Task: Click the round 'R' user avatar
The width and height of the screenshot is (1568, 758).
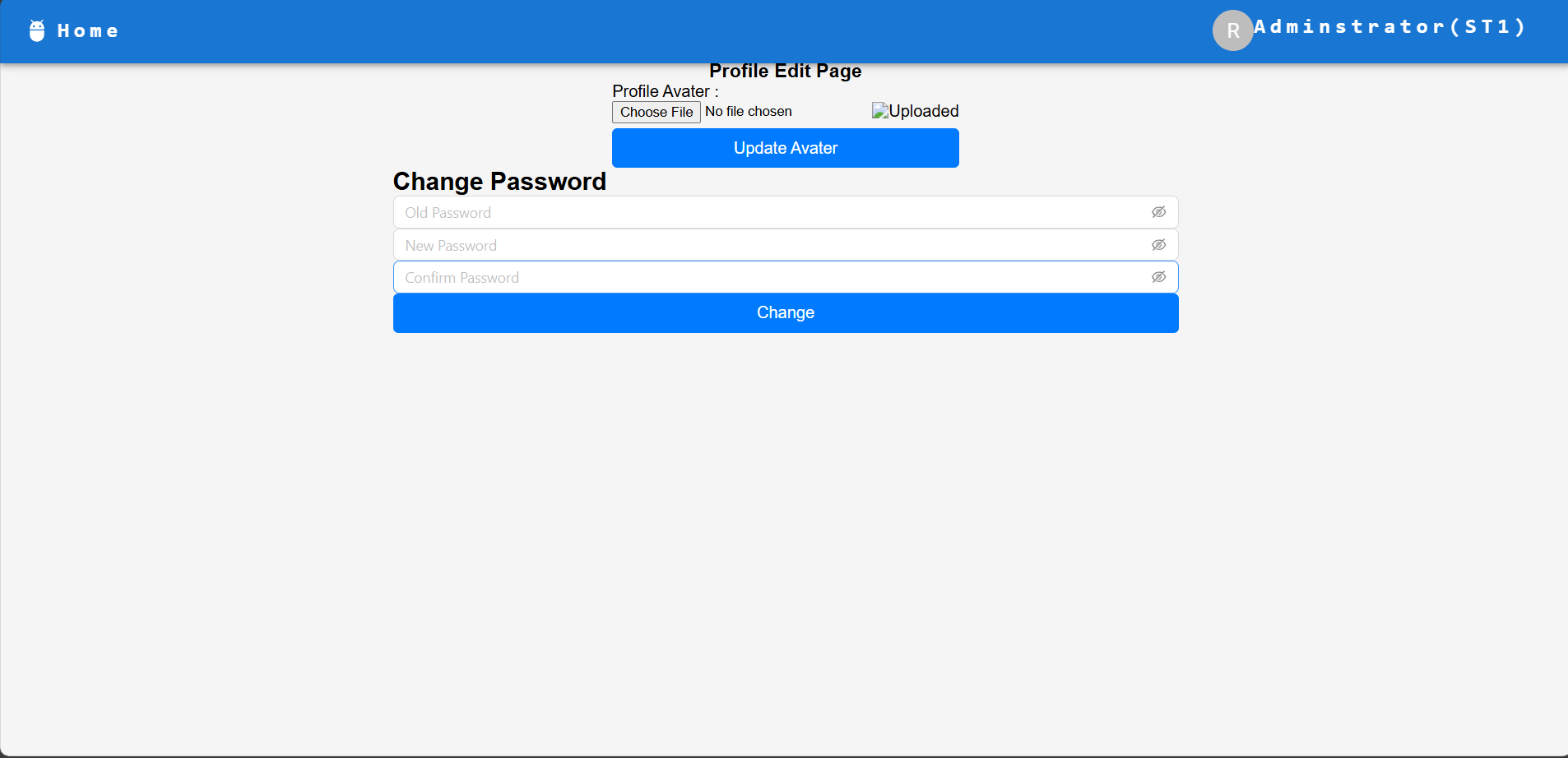Action: coord(1232,30)
